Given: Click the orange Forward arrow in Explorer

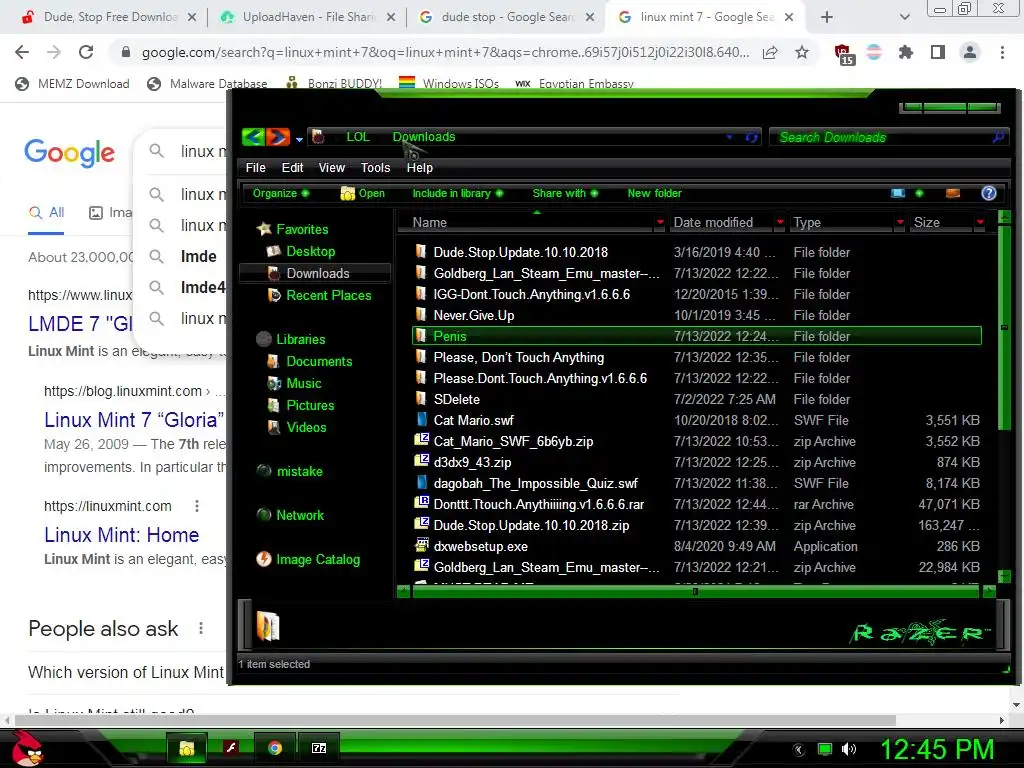Looking at the screenshot, I should pos(278,137).
